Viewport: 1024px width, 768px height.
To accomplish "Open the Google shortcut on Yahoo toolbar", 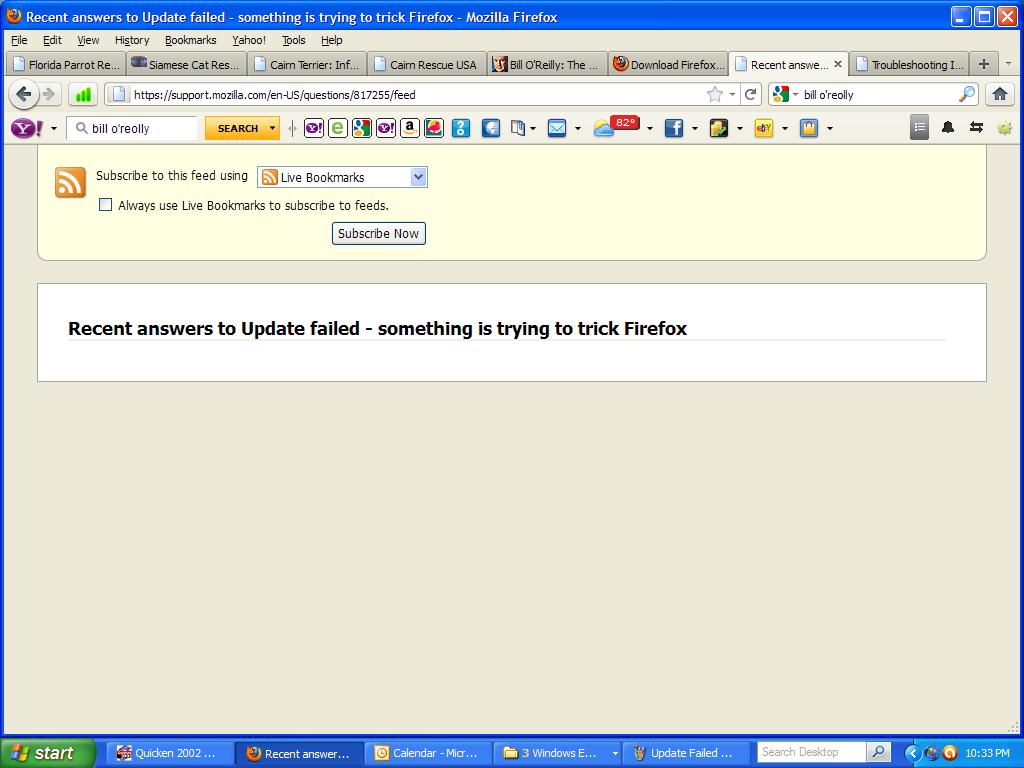I will click(x=362, y=129).
